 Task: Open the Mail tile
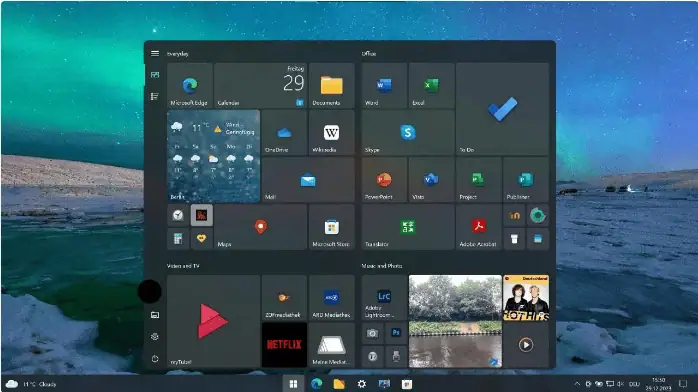click(308, 180)
